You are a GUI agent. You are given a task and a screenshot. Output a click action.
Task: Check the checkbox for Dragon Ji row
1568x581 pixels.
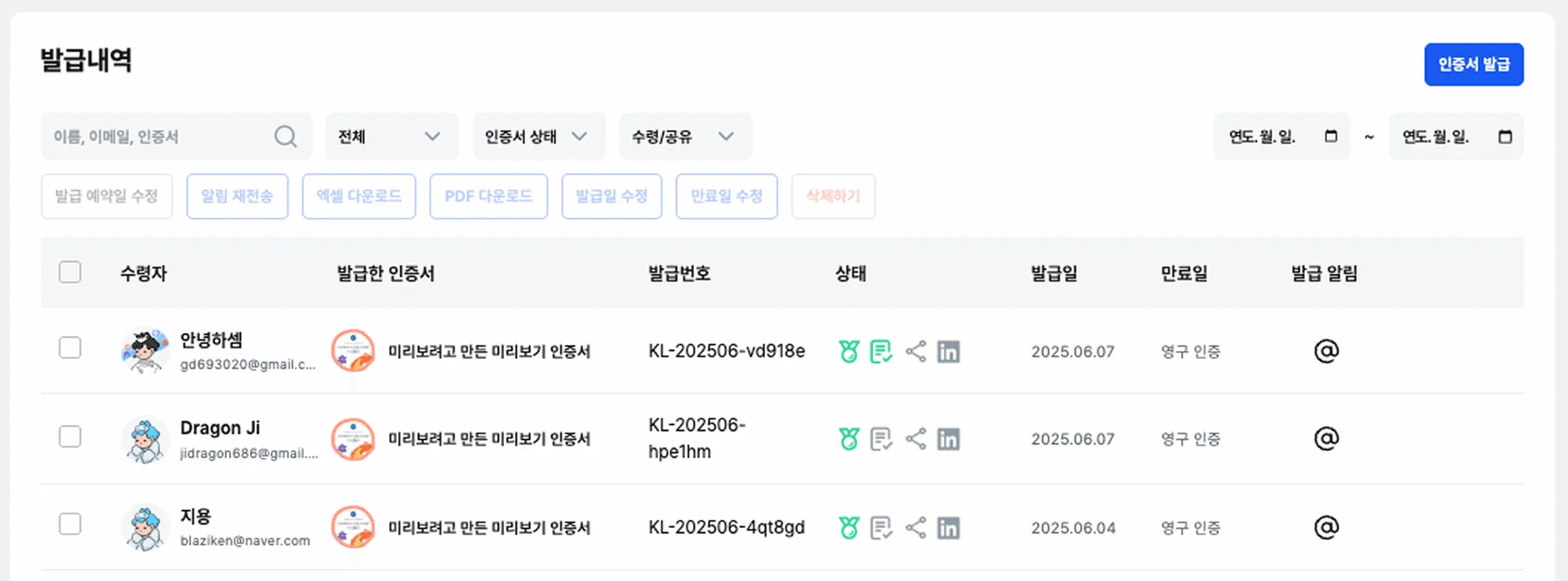[70, 437]
